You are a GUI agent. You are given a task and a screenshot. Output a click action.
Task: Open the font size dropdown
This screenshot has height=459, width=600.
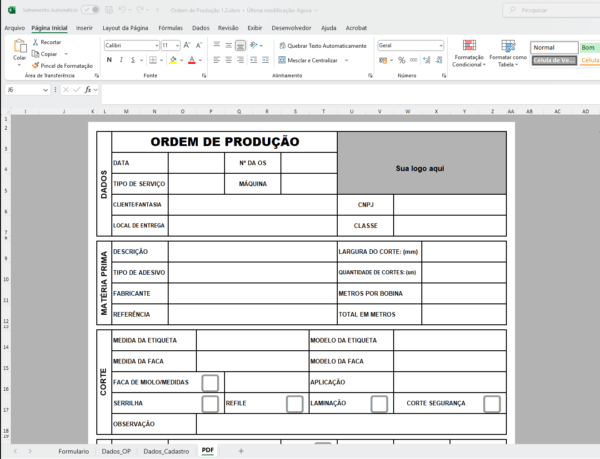click(178, 46)
